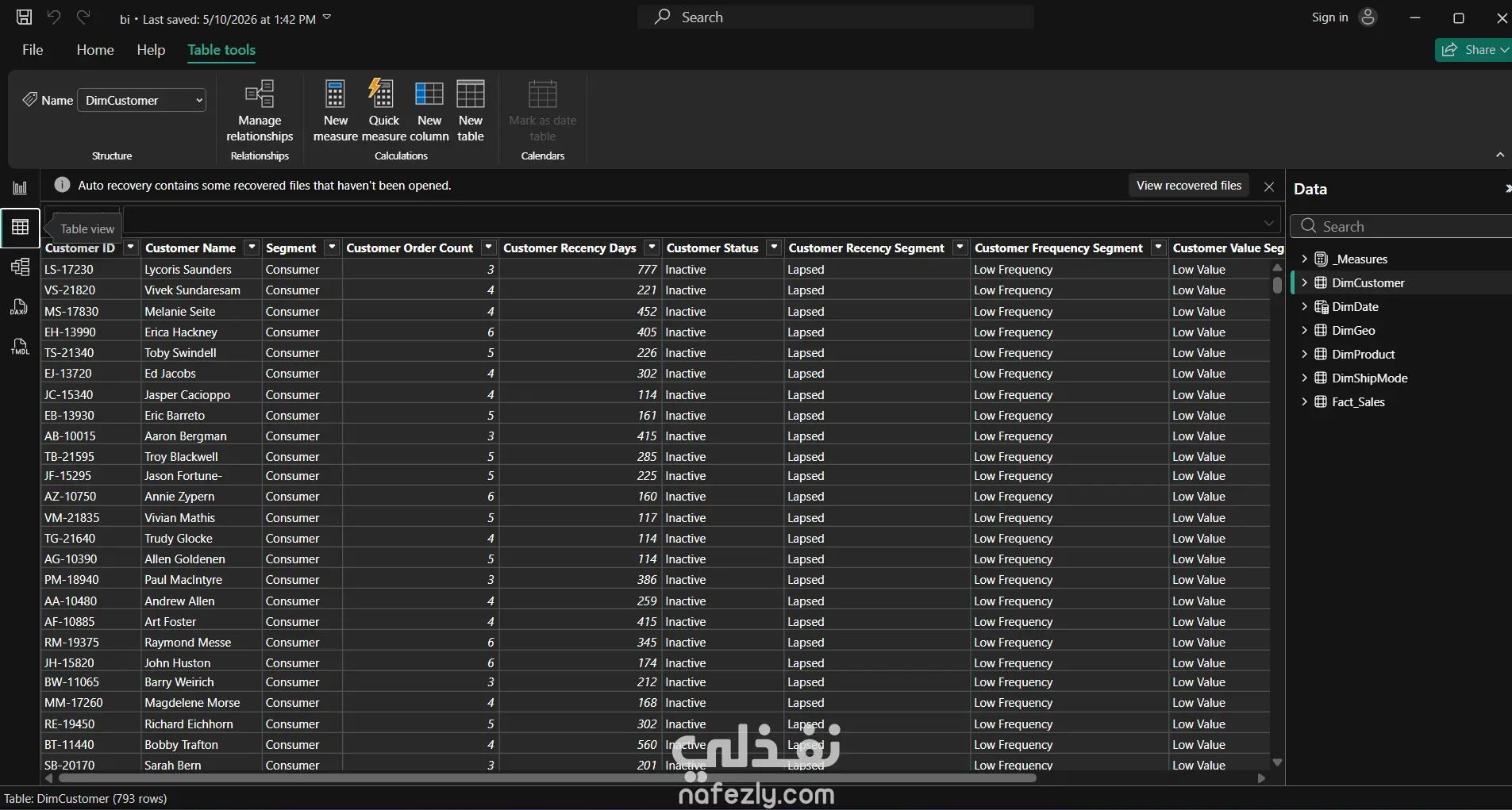Open Customer ID column filter dropdown
This screenshot has height=810, width=1512.
point(131,248)
